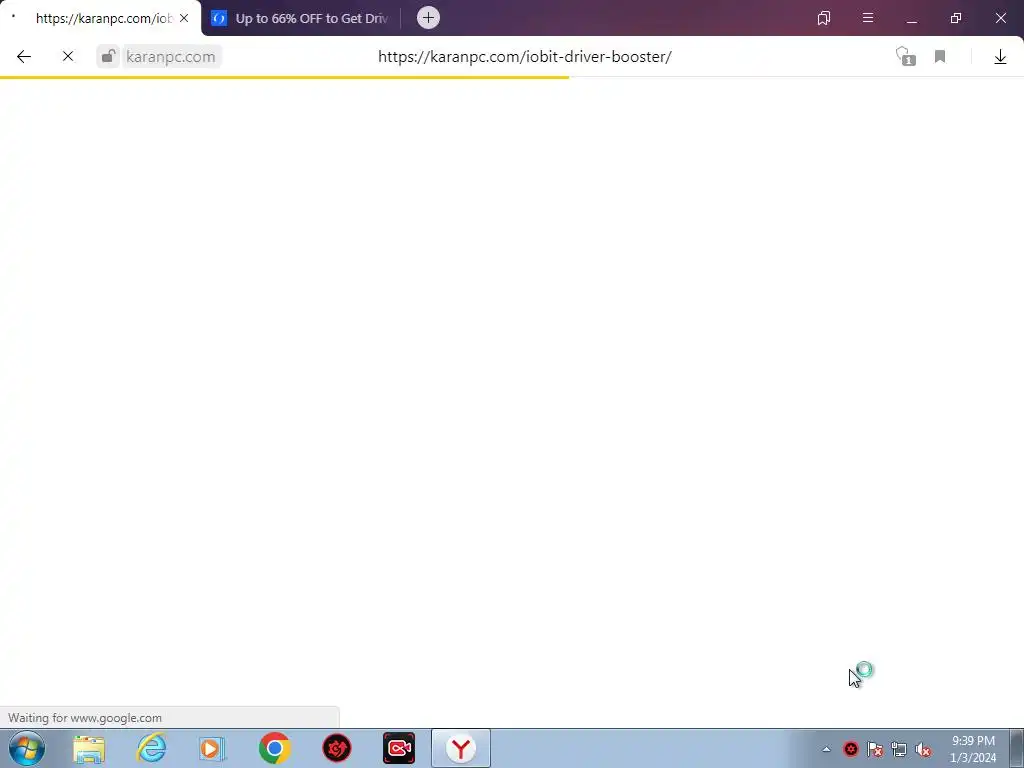
Task: Open the clock showing 9:39 PM
Action: point(973,749)
